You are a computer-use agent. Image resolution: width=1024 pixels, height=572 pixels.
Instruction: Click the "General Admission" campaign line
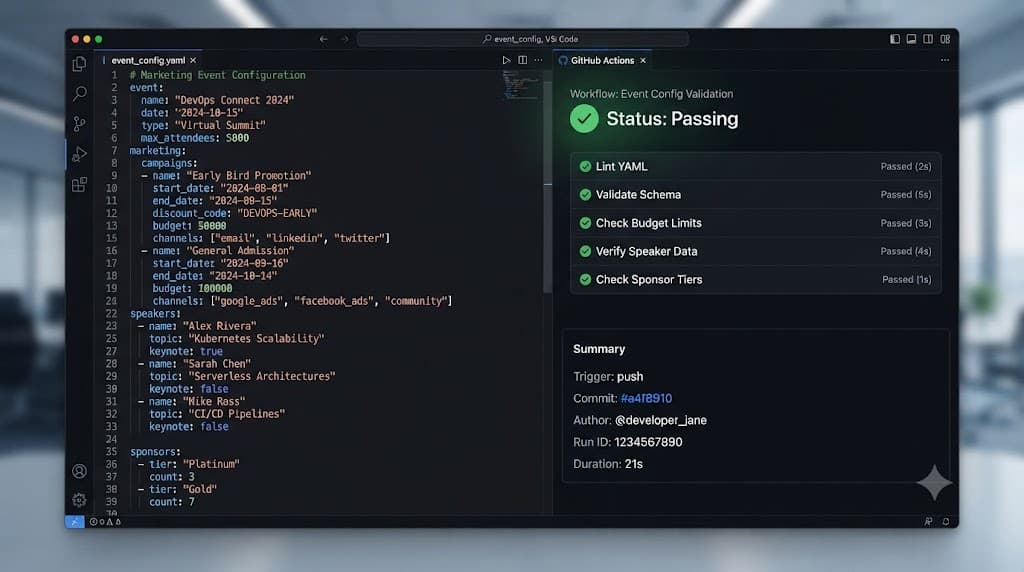point(217,251)
